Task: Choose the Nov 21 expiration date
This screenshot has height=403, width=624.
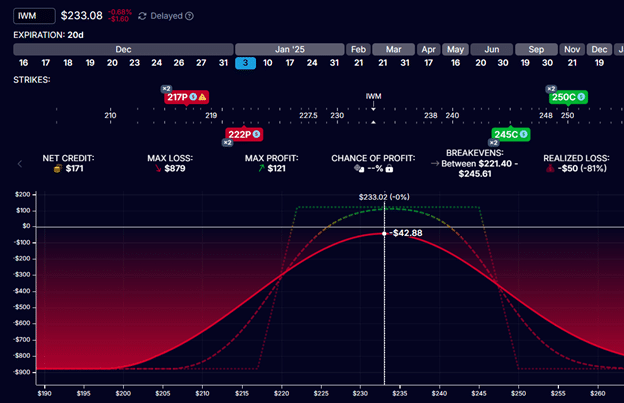Action: coord(572,63)
